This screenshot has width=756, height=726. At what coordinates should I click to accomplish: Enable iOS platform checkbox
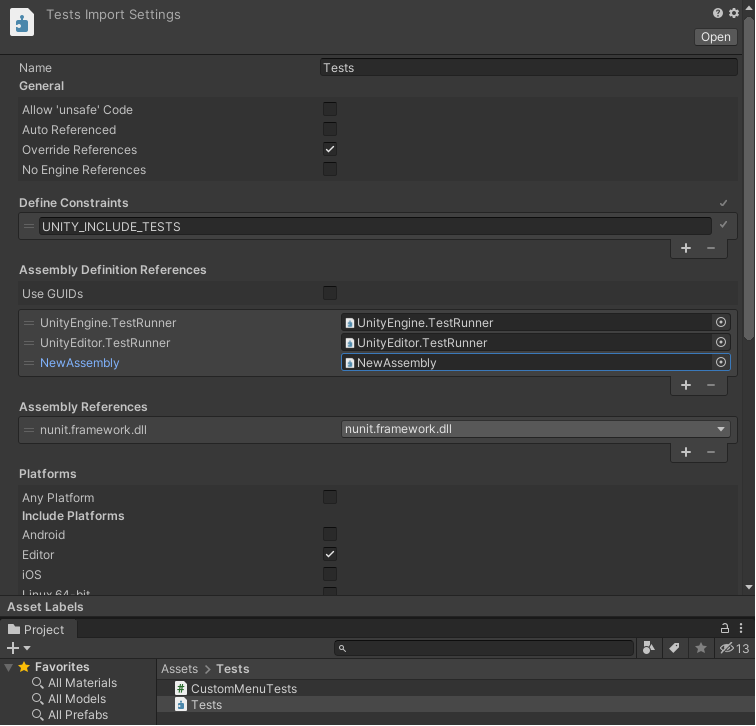330,574
